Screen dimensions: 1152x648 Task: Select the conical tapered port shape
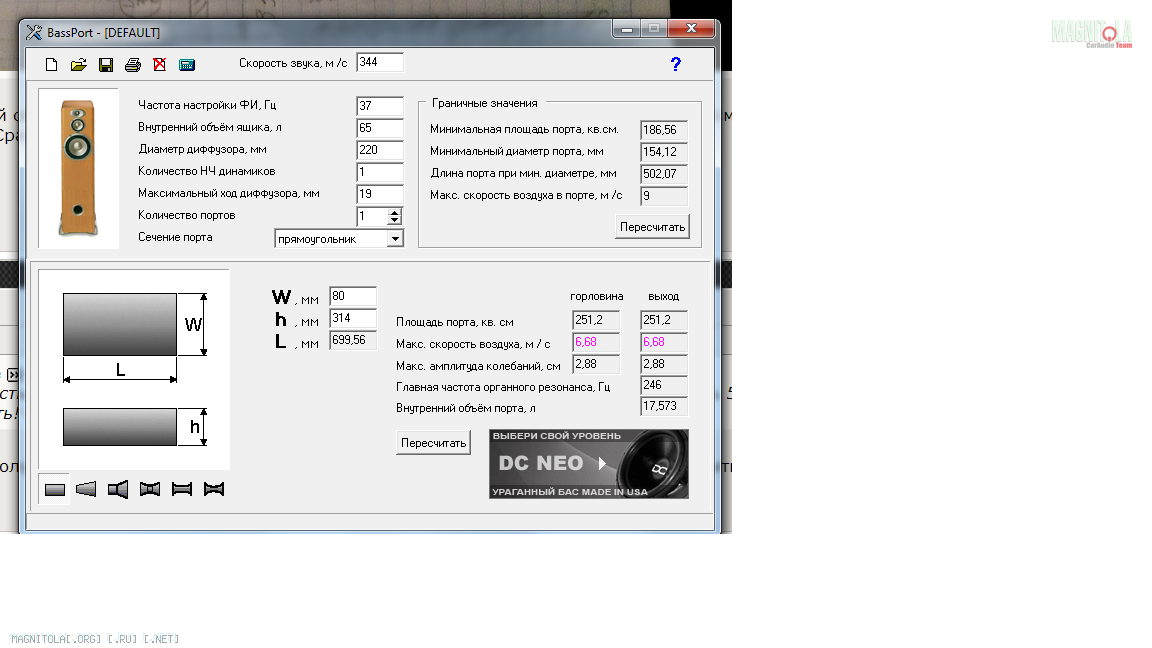(87, 489)
